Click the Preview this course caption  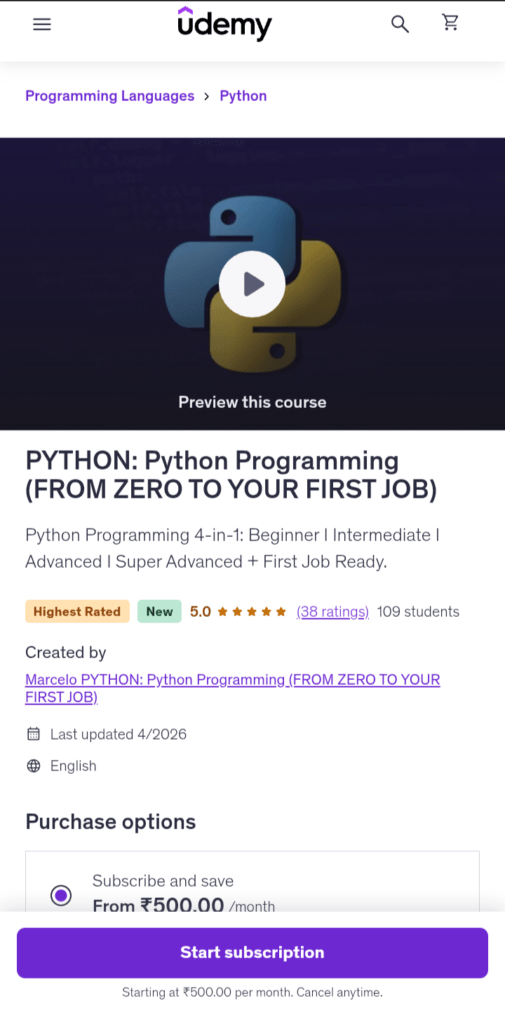[252, 402]
